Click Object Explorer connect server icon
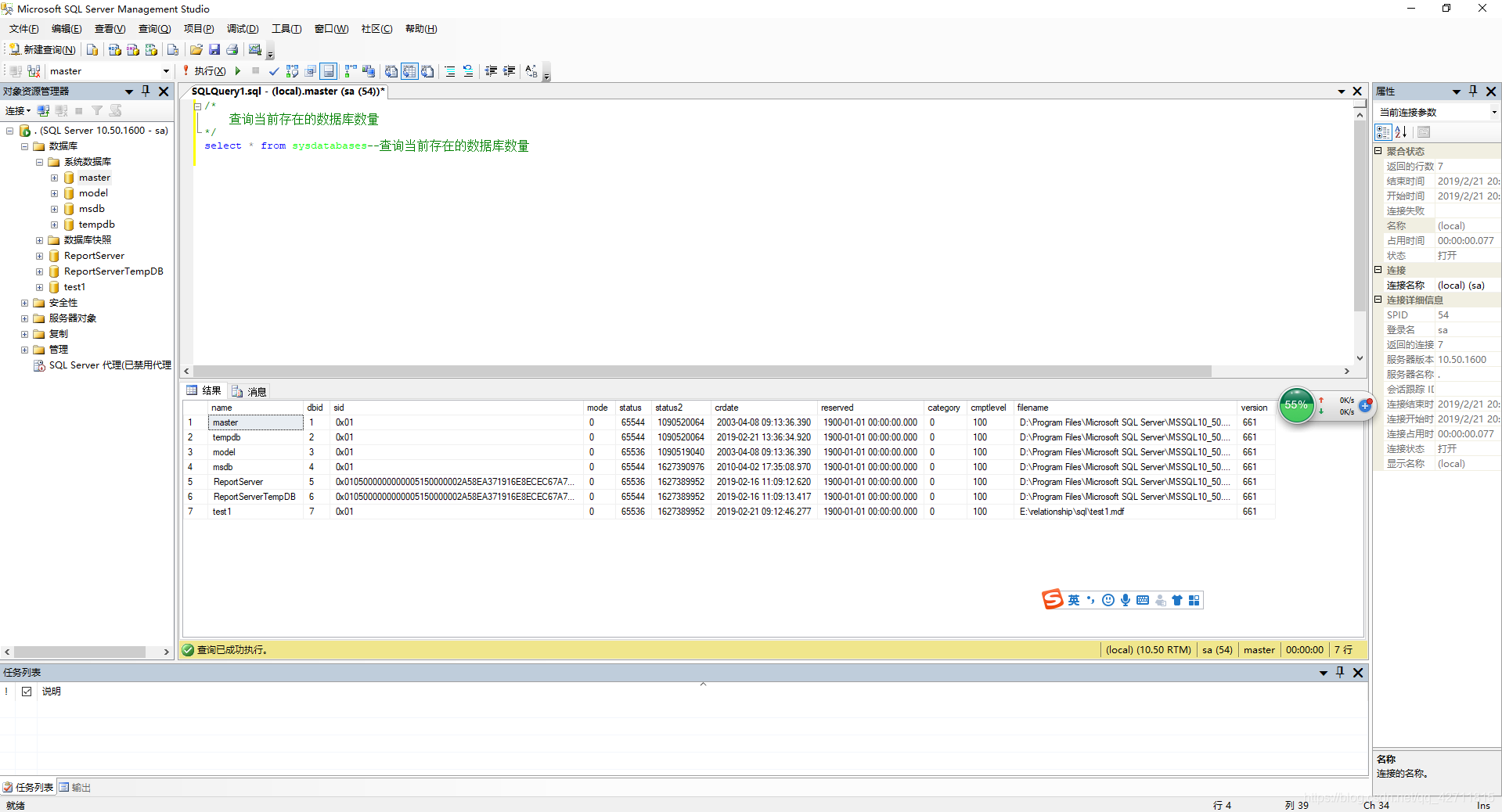Image resolution: width=1502 pixels, height=812 pixels. coord(44,111)
